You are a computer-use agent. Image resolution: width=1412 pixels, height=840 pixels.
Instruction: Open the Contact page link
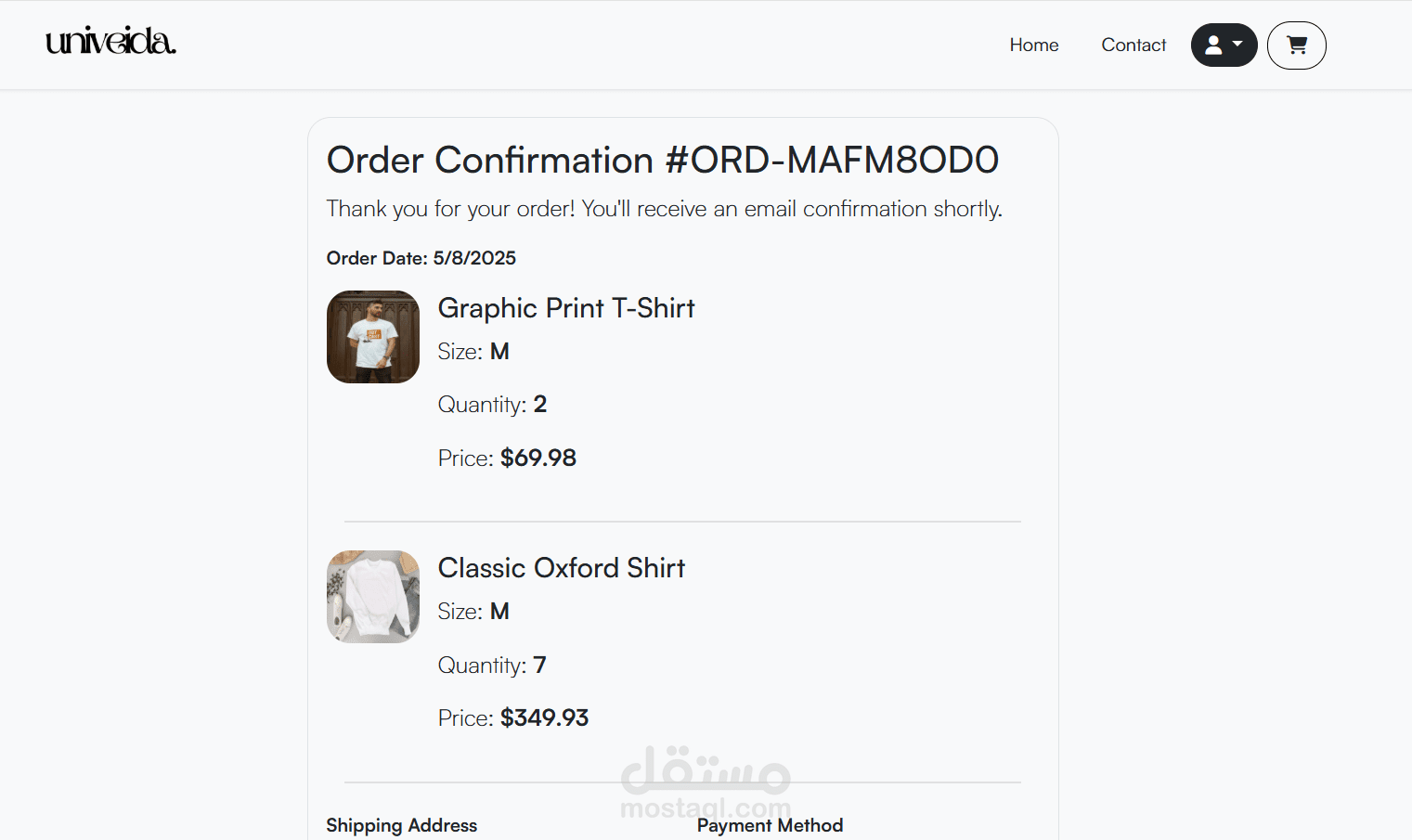pos(1133,45)
